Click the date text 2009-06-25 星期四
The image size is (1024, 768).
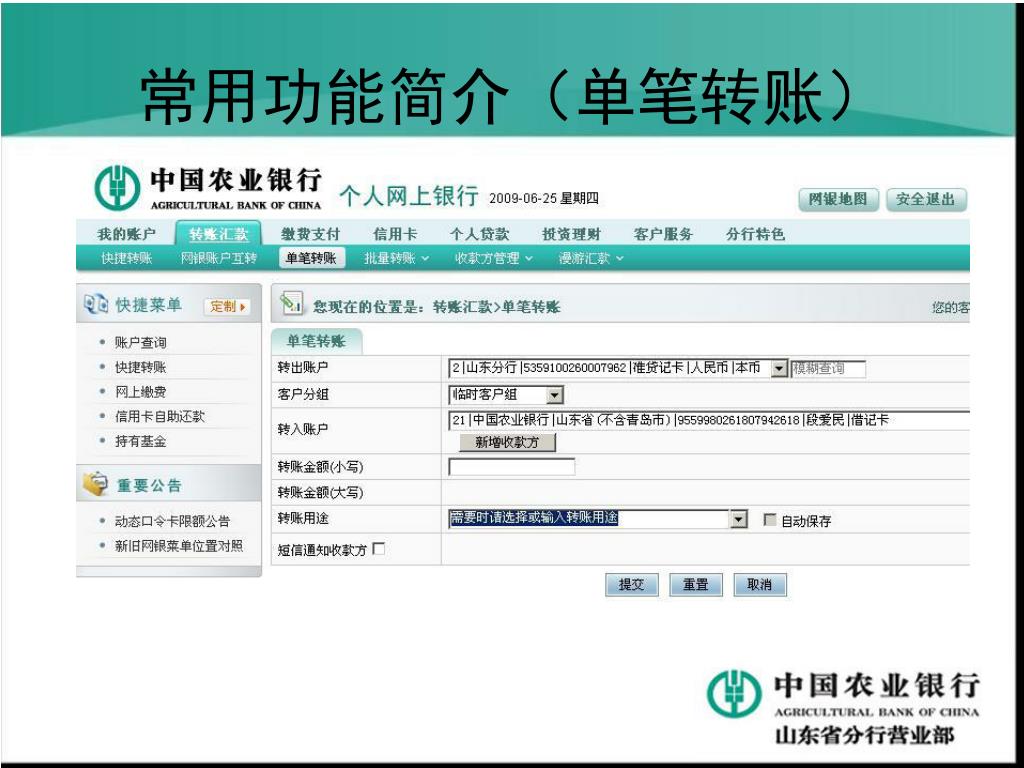click(544, 198)
